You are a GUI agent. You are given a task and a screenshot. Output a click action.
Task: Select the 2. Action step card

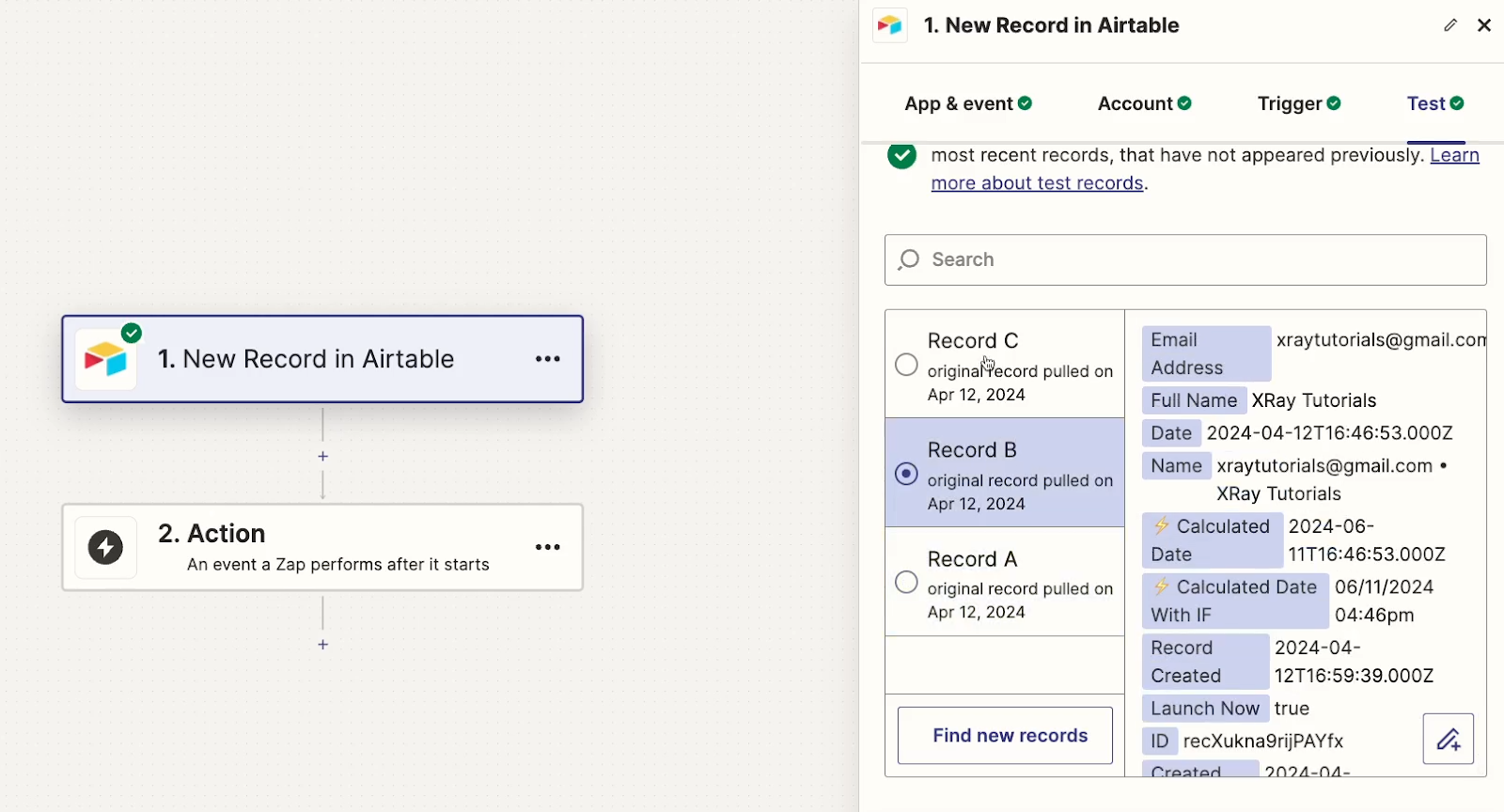[x=322, y=547]
